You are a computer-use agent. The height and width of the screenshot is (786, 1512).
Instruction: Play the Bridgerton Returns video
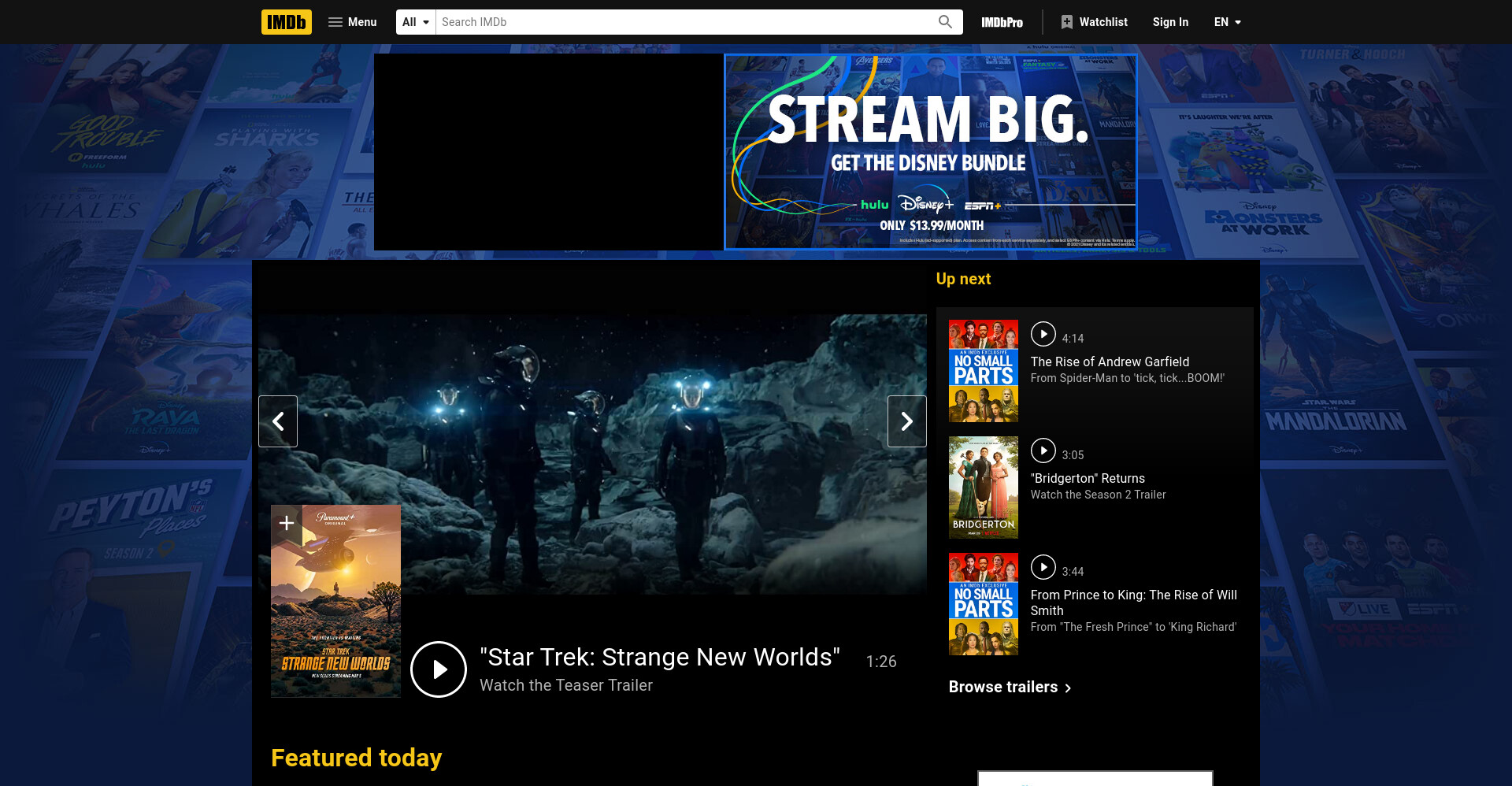click(1043, 450)
